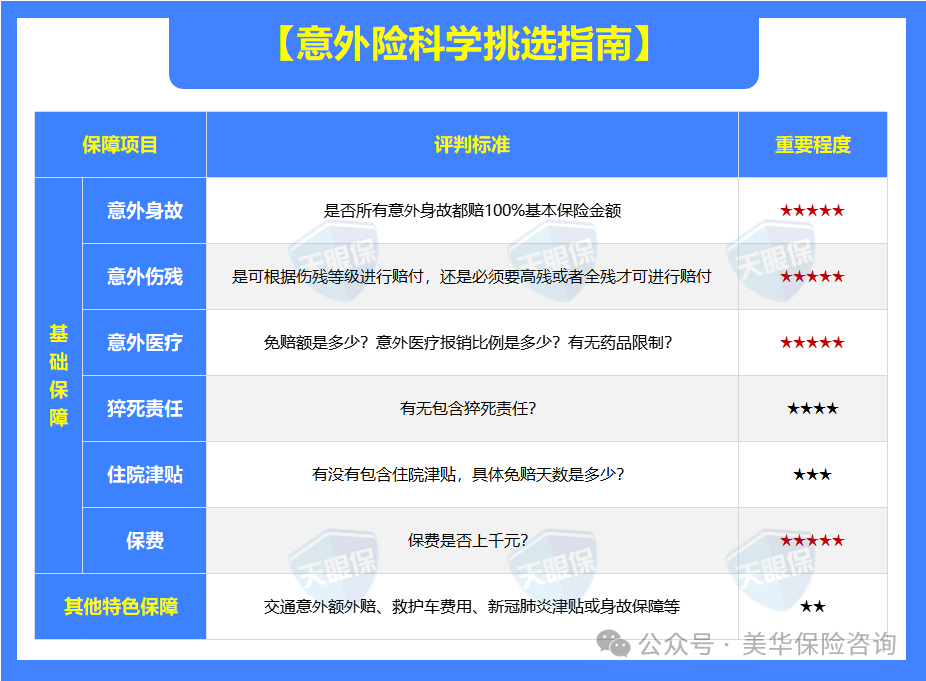Open the 评判标准 header
This screenshot has height=681, width=926.
472,143
